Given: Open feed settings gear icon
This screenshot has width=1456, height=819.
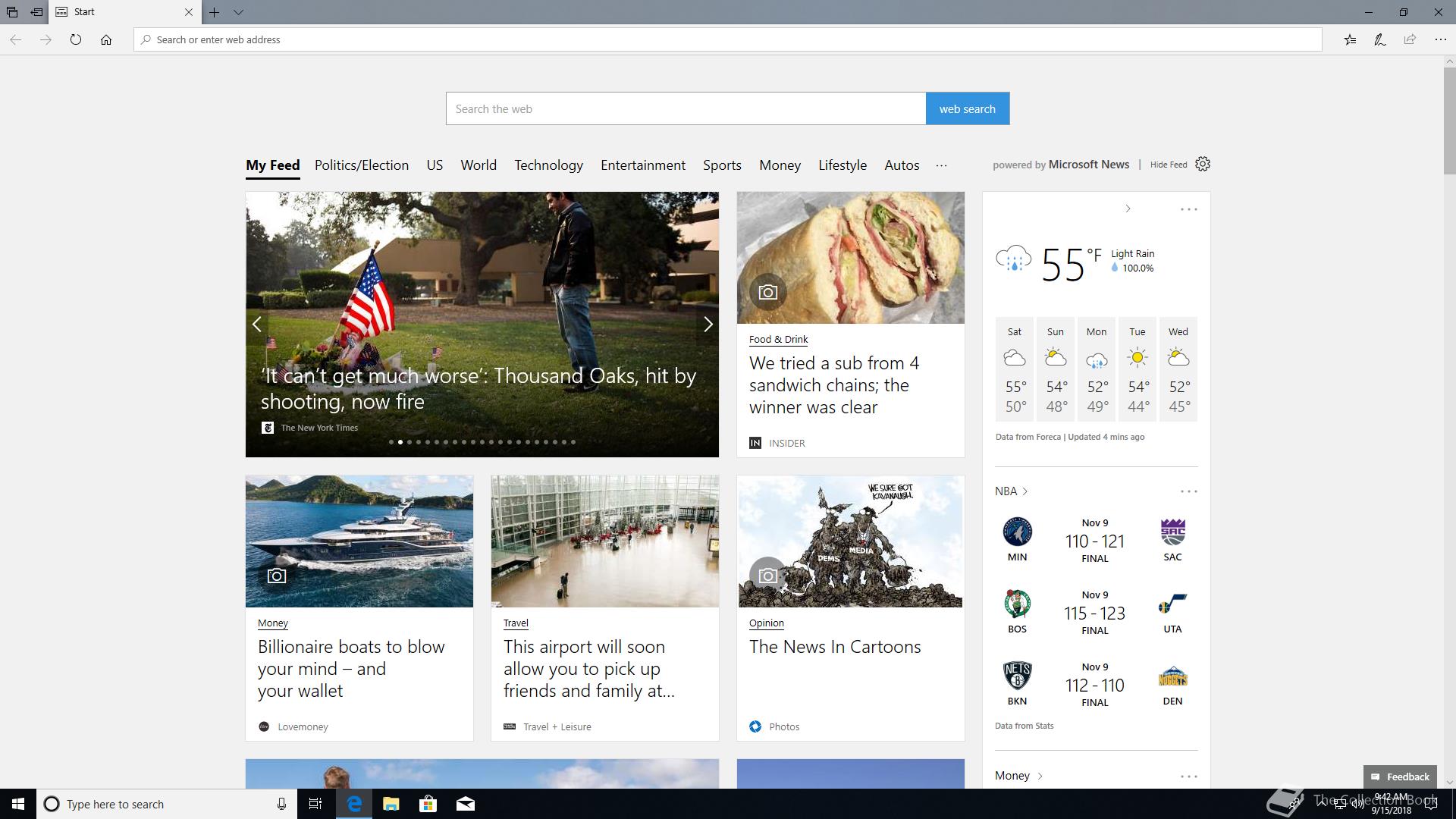Looking at the screenshot, I should (1203, 165).
